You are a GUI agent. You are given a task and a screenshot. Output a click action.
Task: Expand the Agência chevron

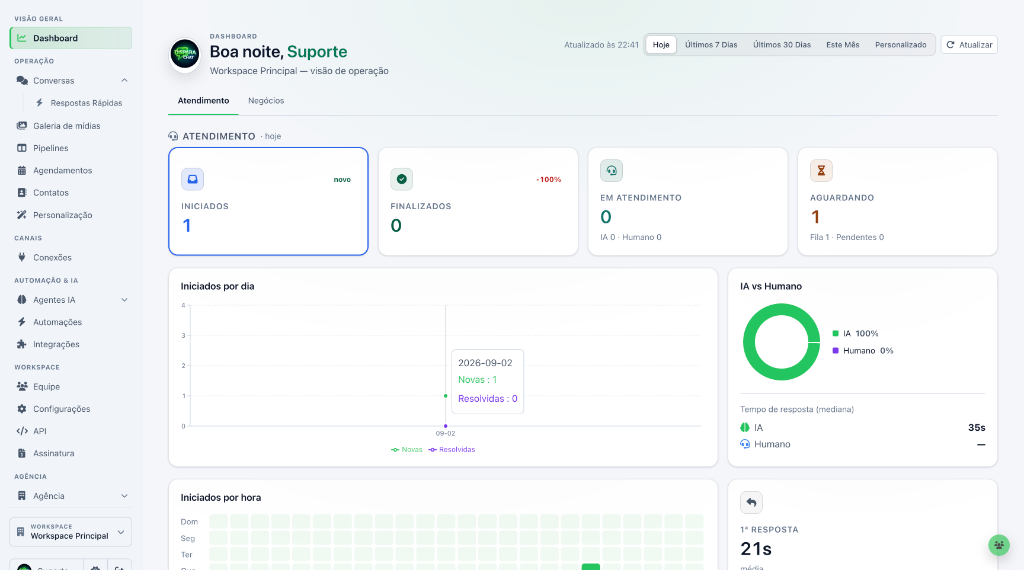(x=124, y=496)
